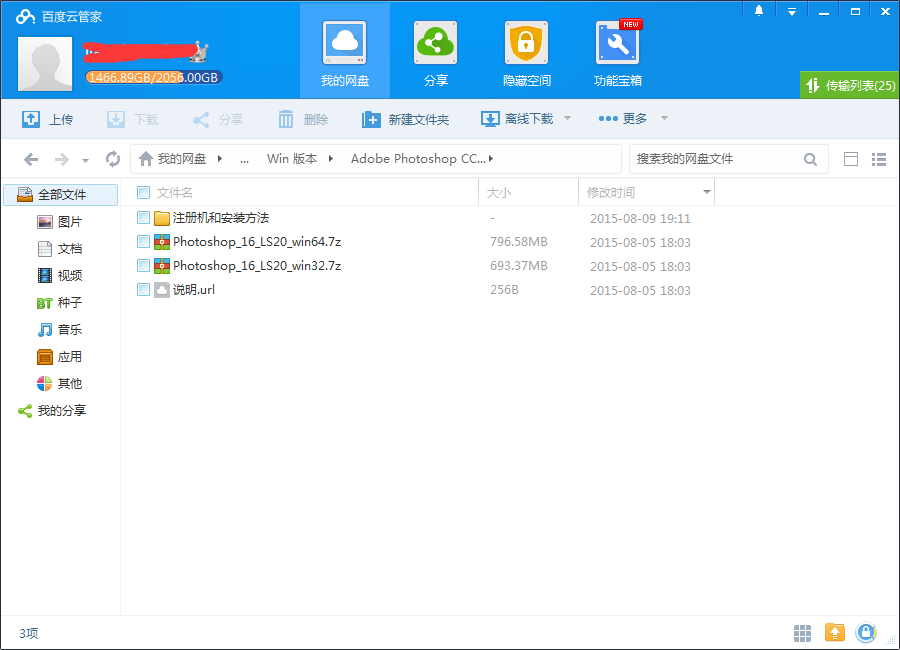Click the orange upload folder status icon

[835, 633]
